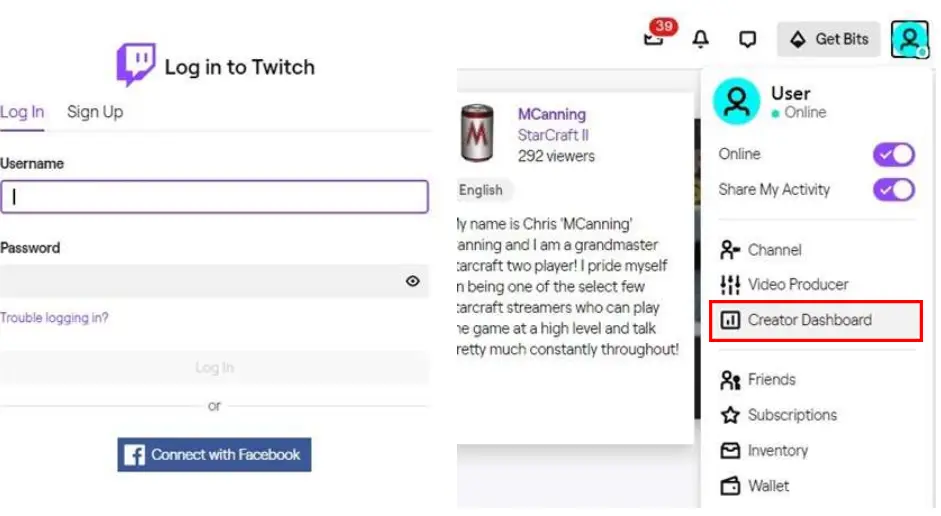This screenshot has width=941, height=516.
Task: Click the Facebook logo icon
Action: tap(134, 455)
